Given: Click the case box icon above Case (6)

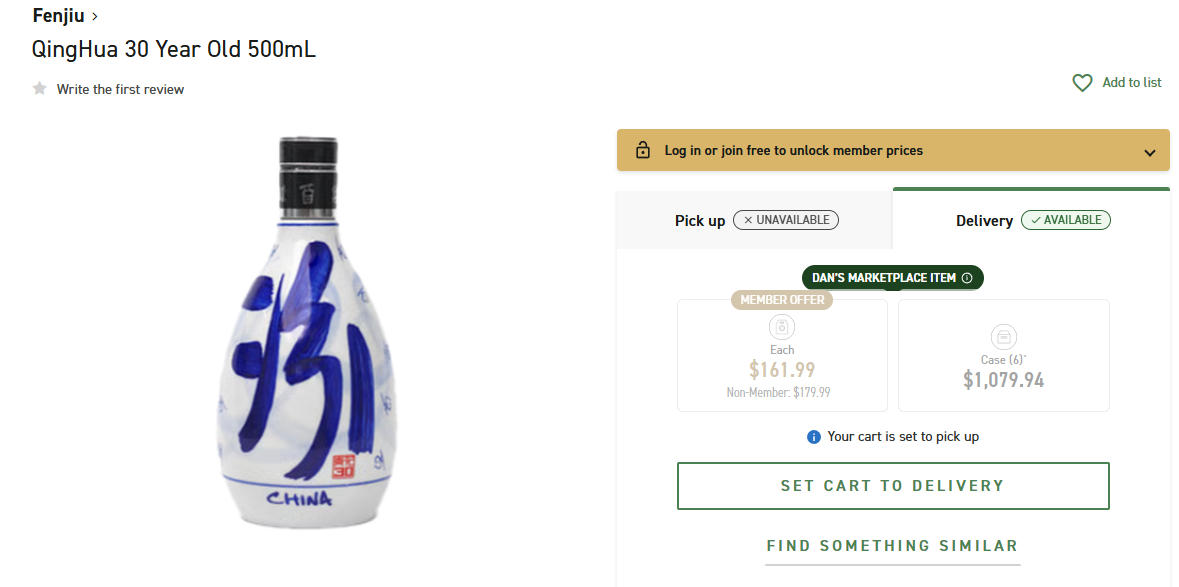Looking at the screenshot, I should click(1003, 336).
